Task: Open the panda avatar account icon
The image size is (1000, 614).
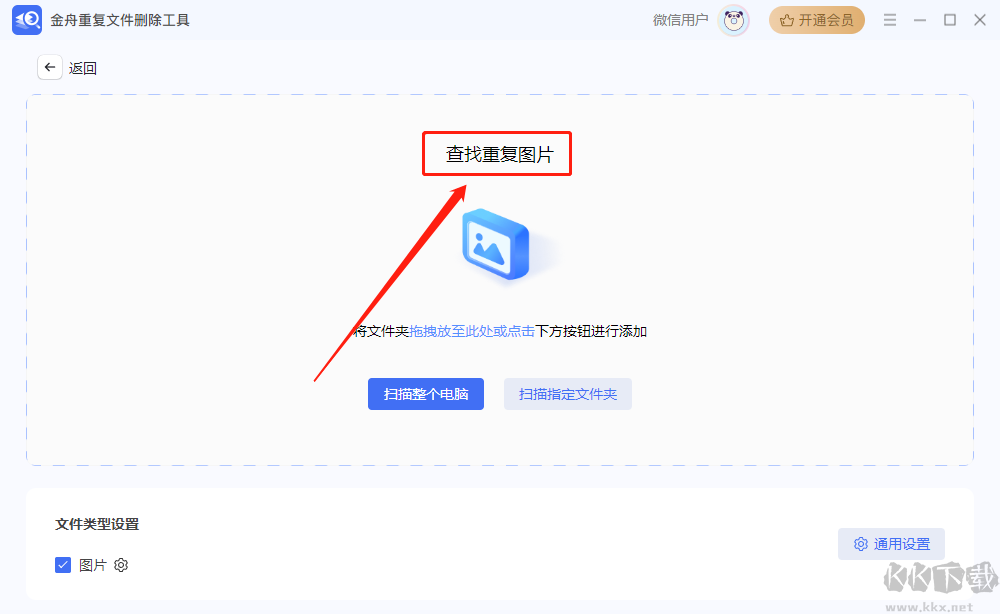Action: click(733, 20)
